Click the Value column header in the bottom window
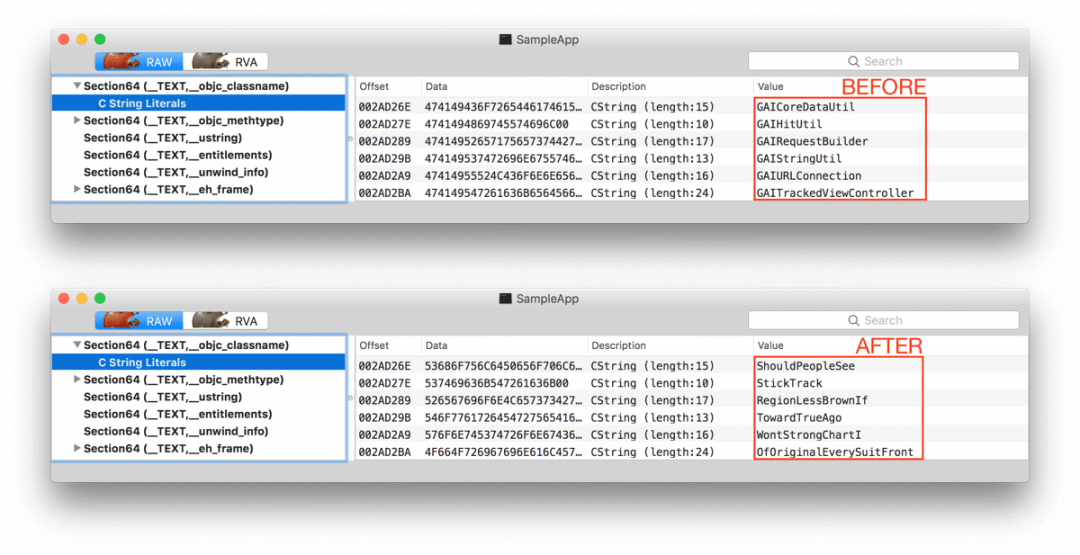The width and height of the screenshot is (1080, 555). pos(770,346)
